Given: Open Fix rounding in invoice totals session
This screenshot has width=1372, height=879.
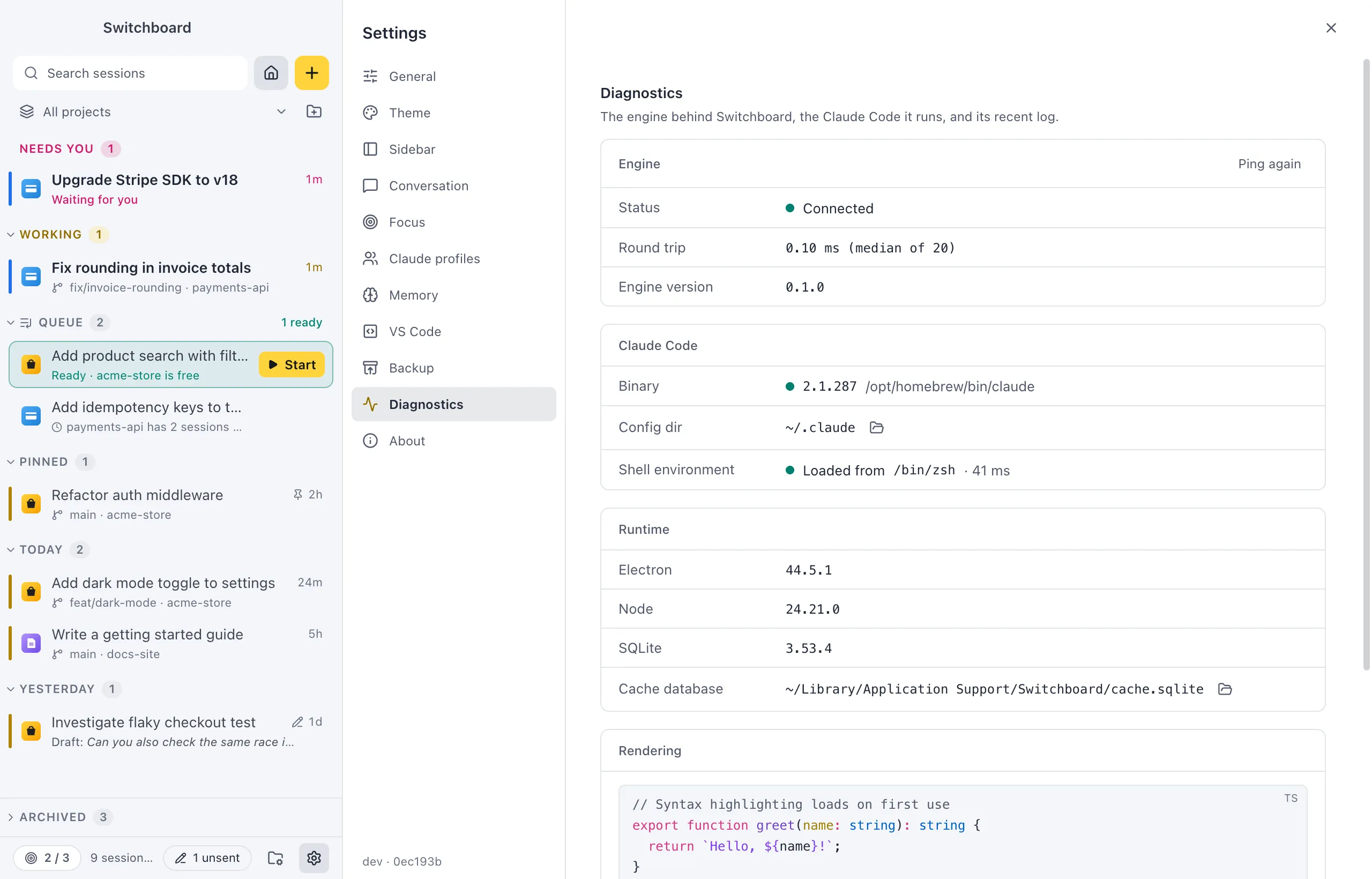Looking at the screenshot, I should point(170,277).
